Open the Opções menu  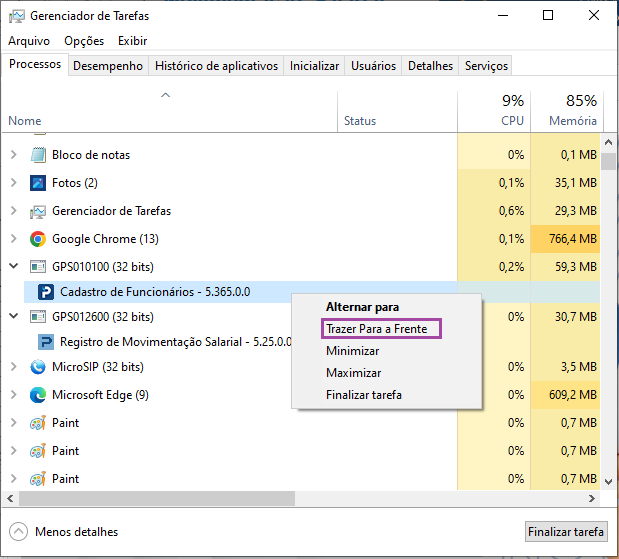point(84,41)
